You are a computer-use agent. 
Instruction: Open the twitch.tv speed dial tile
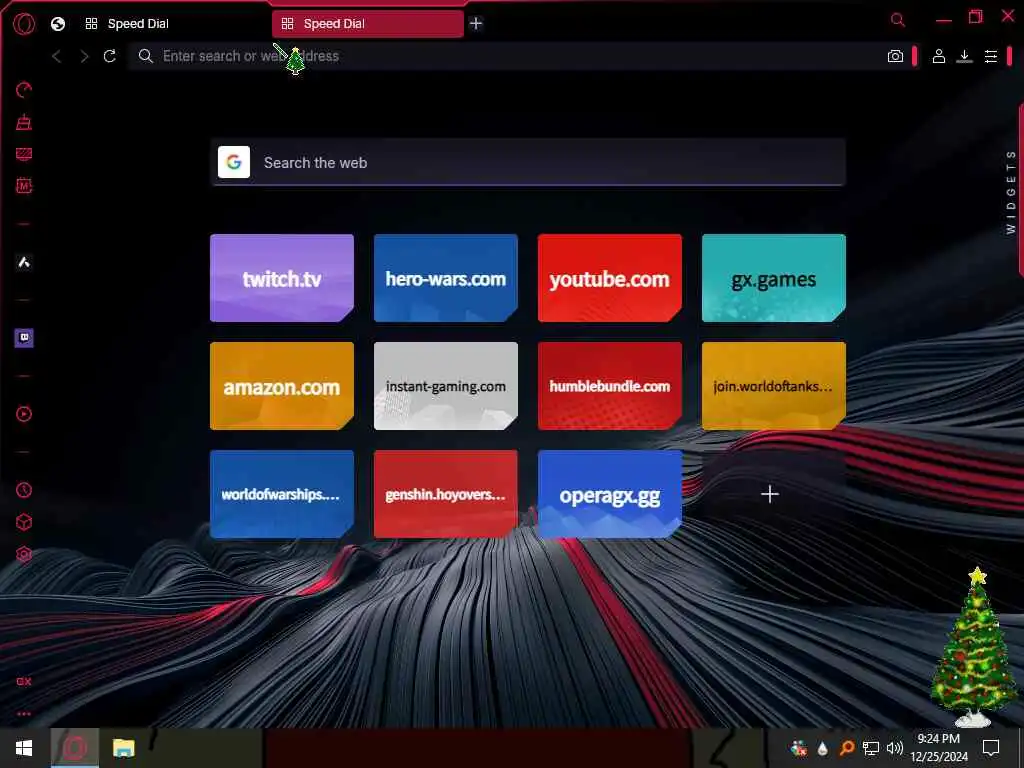click(281, 278)
